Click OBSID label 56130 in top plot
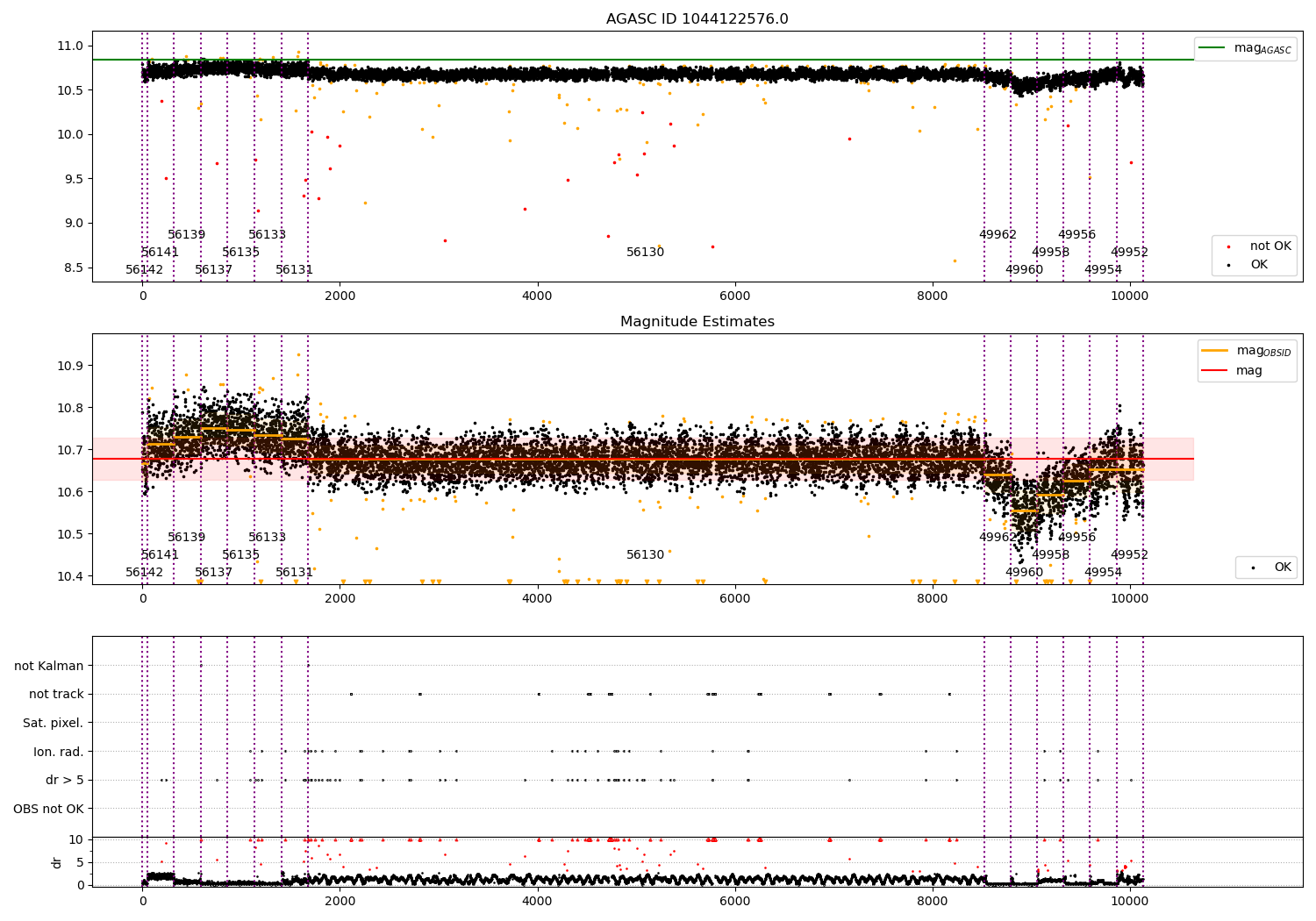The height and width of the screenshot is (921, 1316). tap(646, 253)
